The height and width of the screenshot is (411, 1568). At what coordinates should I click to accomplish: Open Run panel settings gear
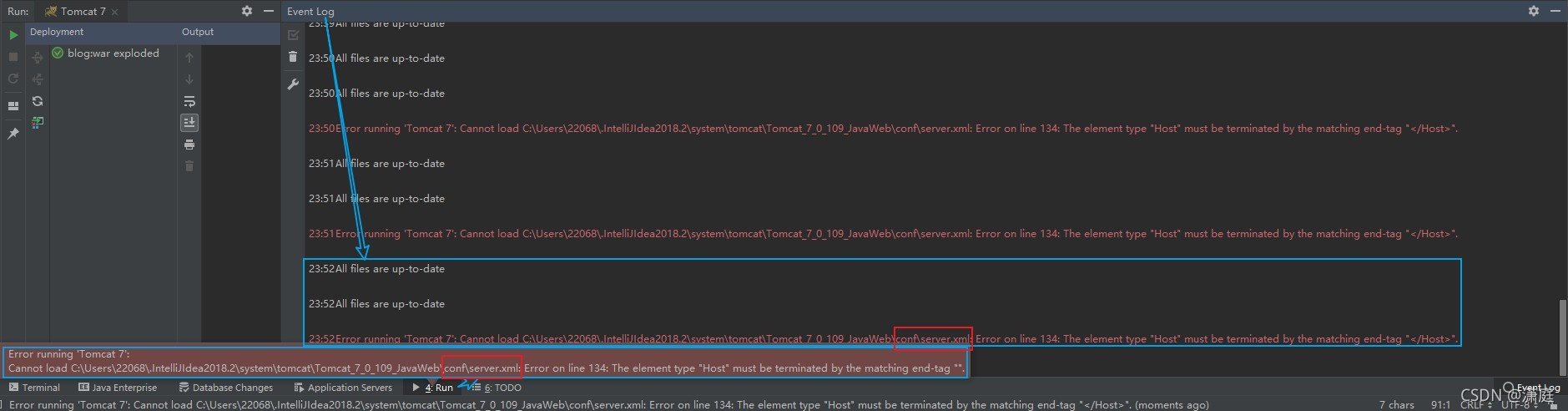point(247,11)
